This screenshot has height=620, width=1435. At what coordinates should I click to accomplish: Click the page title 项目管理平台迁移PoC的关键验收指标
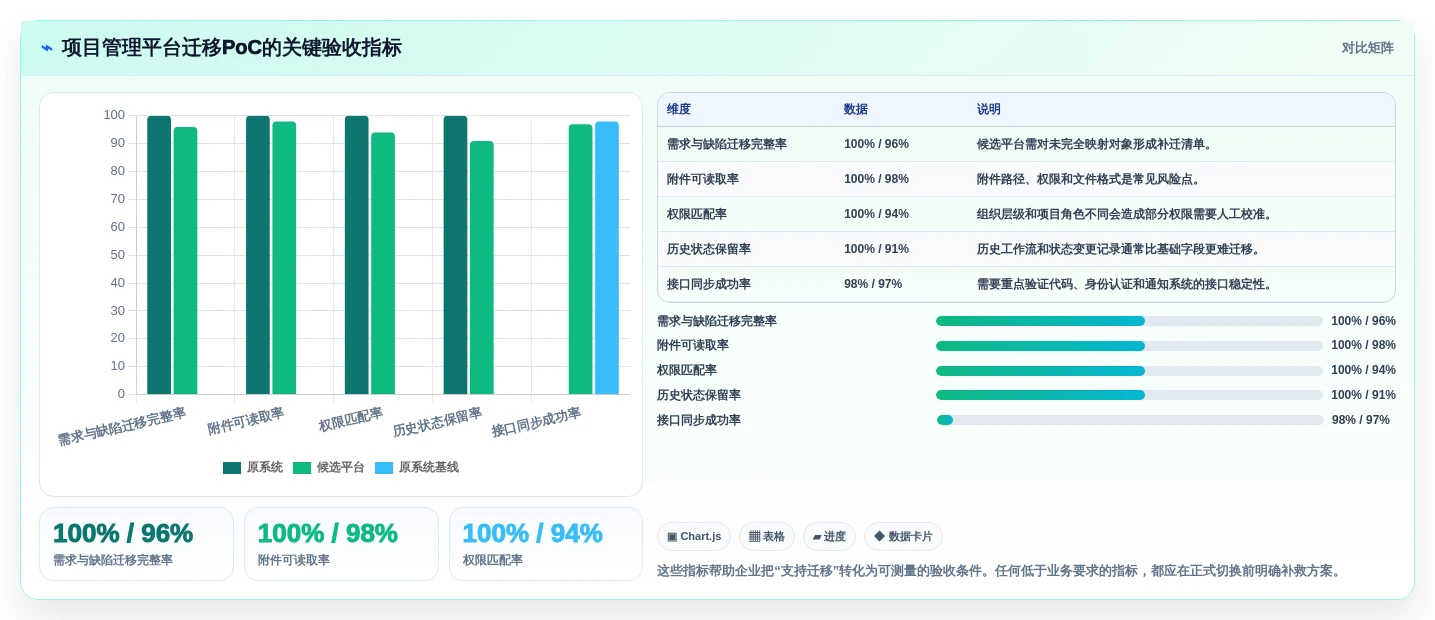point(231,48)
